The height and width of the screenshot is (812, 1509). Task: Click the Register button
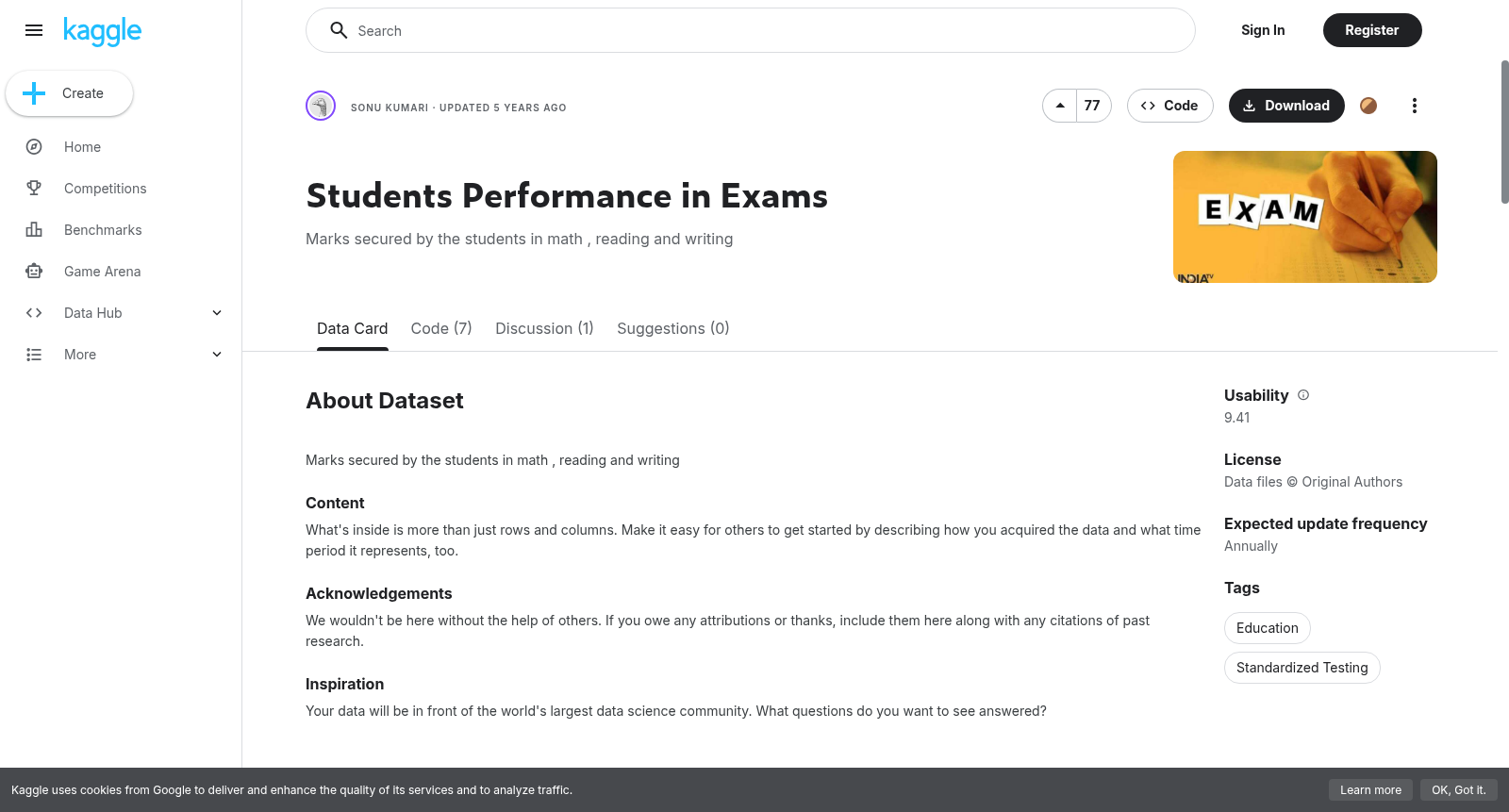(x=1372, y=30)
